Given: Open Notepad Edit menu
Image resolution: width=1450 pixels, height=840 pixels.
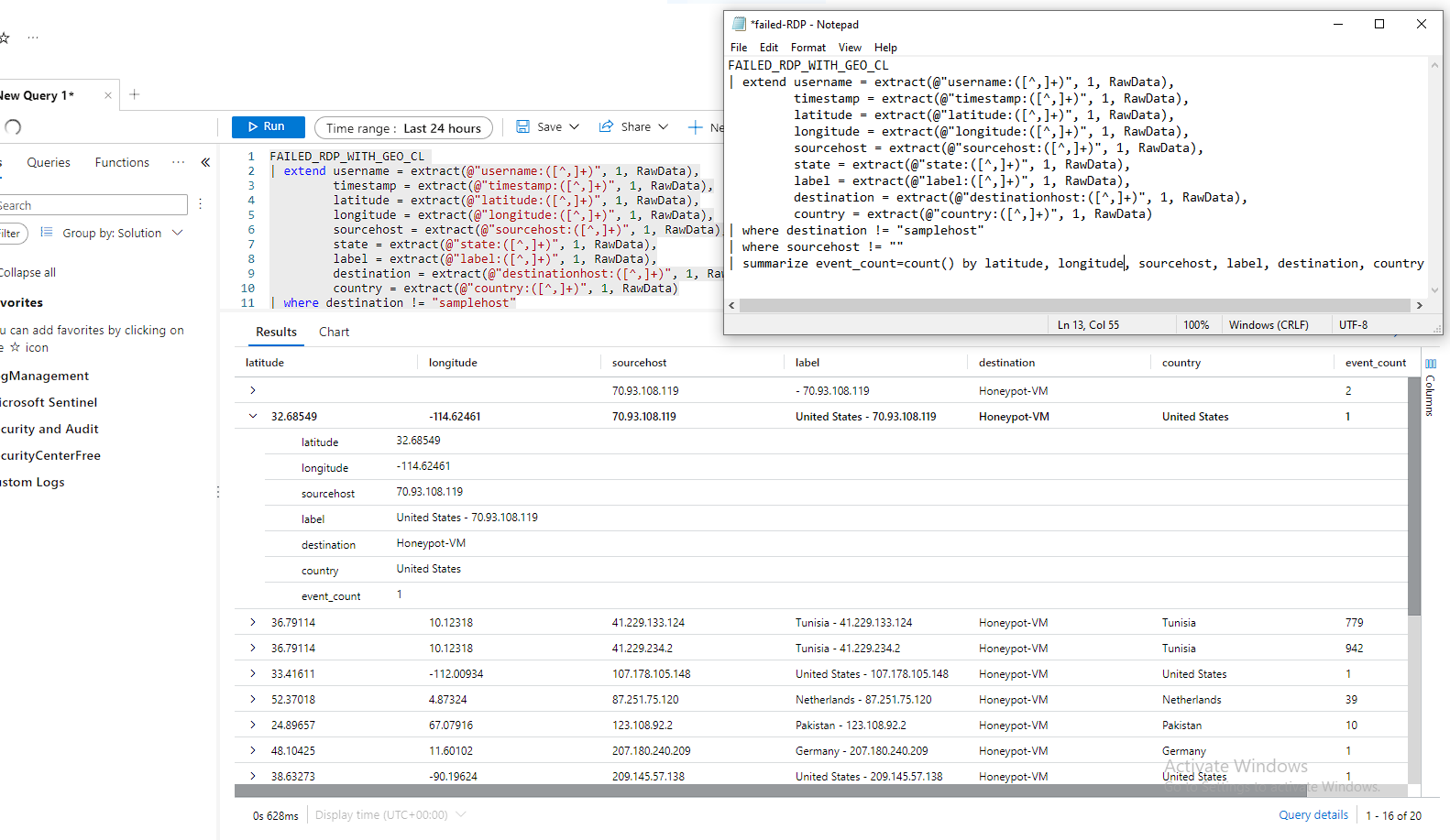Looking at the screenshot, I should (x=769, y=48).
